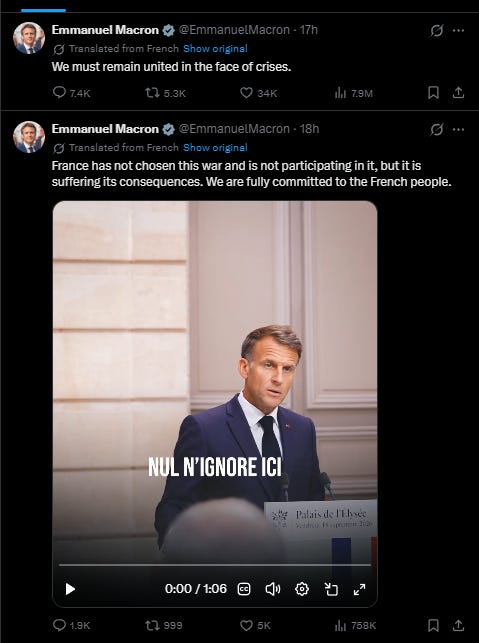Show original French for the 18h tweet
The height and width of the screenshot is (643, 479).
(x=215, y=147)
